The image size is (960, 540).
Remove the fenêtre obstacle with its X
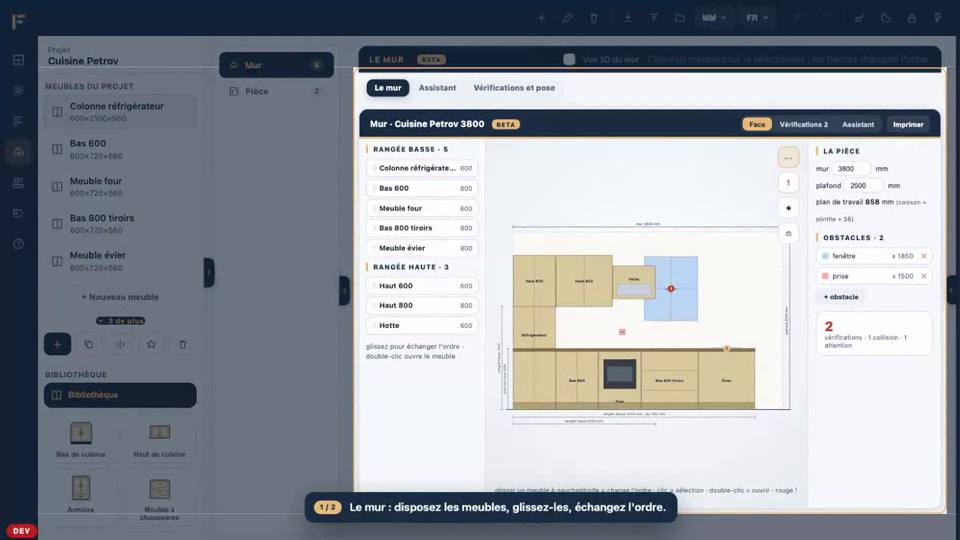(x=924, y=256)
